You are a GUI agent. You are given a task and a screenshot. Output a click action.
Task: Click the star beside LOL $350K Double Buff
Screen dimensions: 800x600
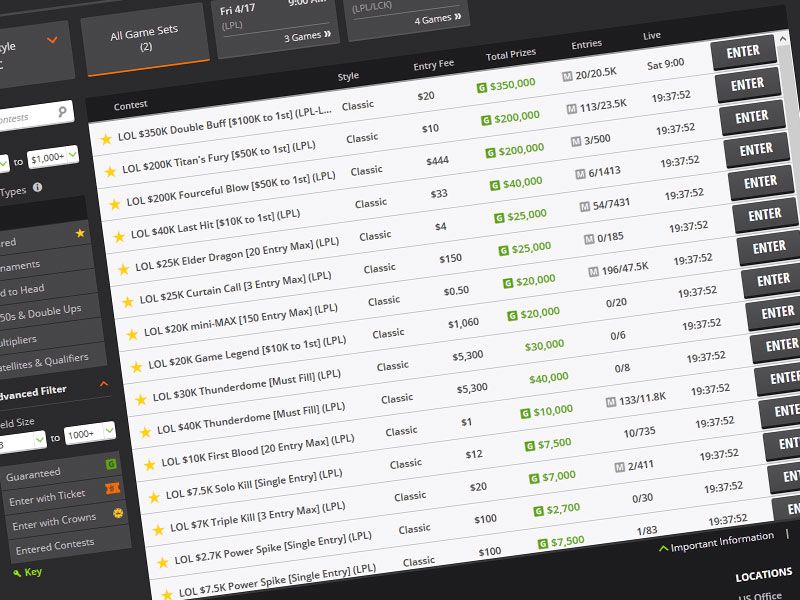[106, 139]
